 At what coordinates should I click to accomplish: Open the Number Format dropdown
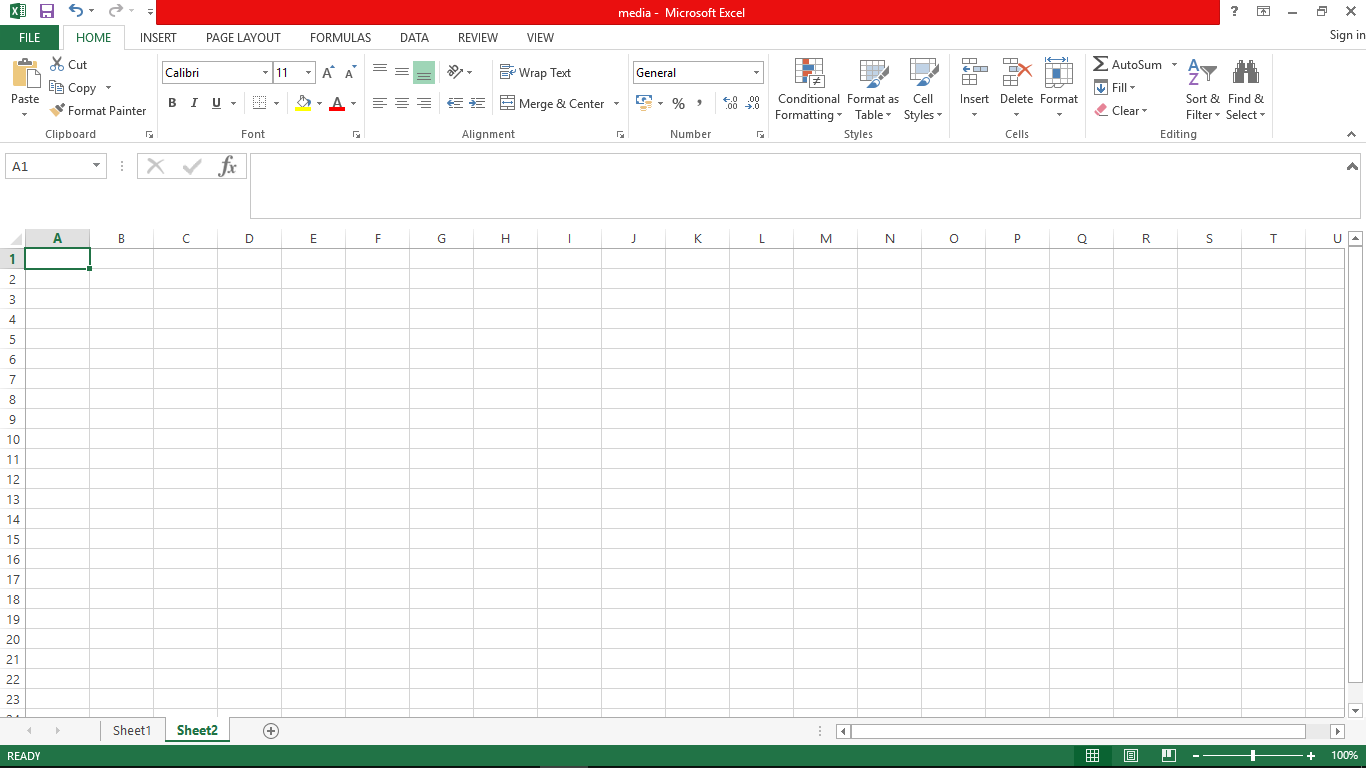[757, 72]
